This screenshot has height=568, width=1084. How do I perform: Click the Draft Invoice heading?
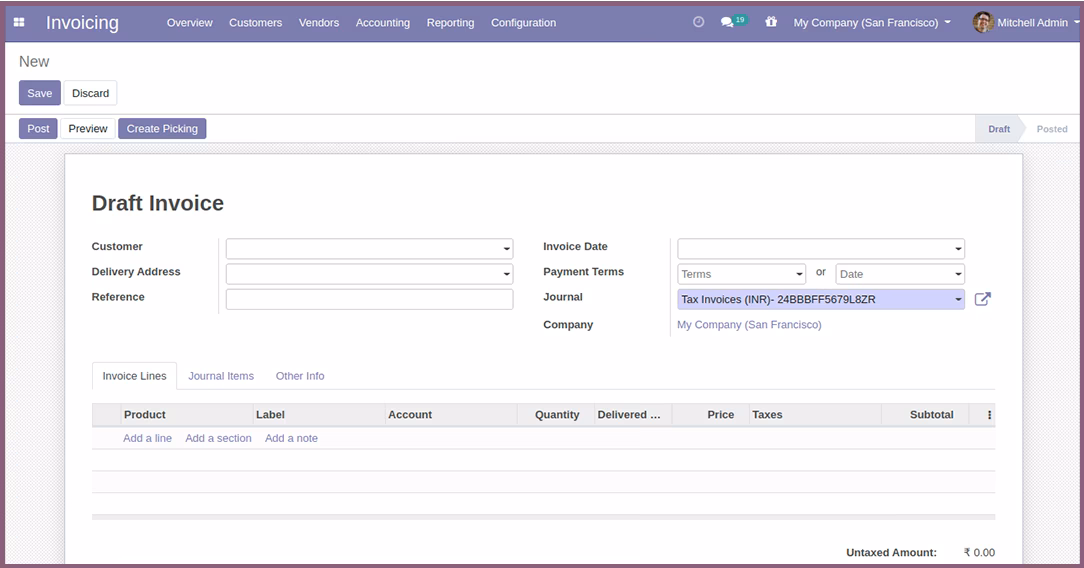(x=158, y=203)
